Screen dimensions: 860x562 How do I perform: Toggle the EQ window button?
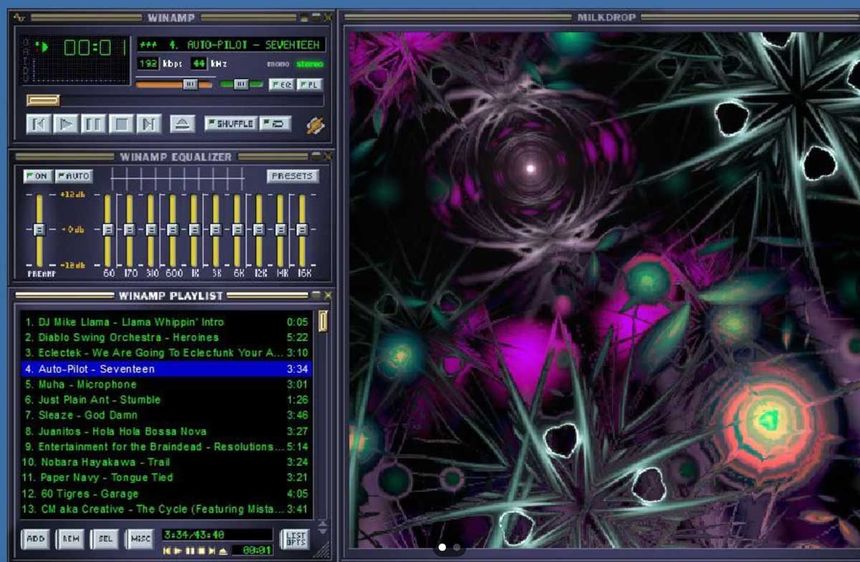281,84
